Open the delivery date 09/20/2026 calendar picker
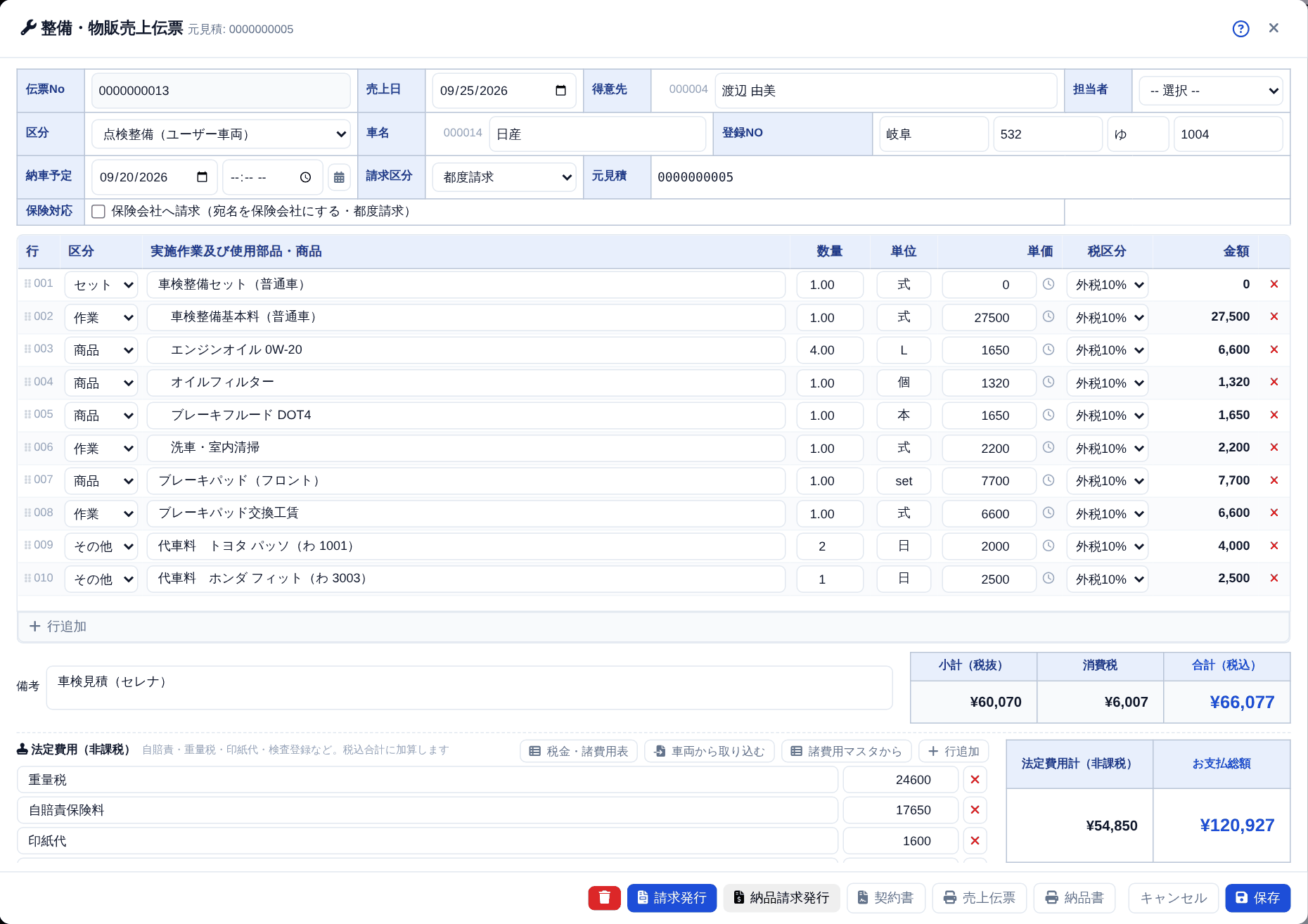The image size is (1308, 924). click(x=202, y=177)
